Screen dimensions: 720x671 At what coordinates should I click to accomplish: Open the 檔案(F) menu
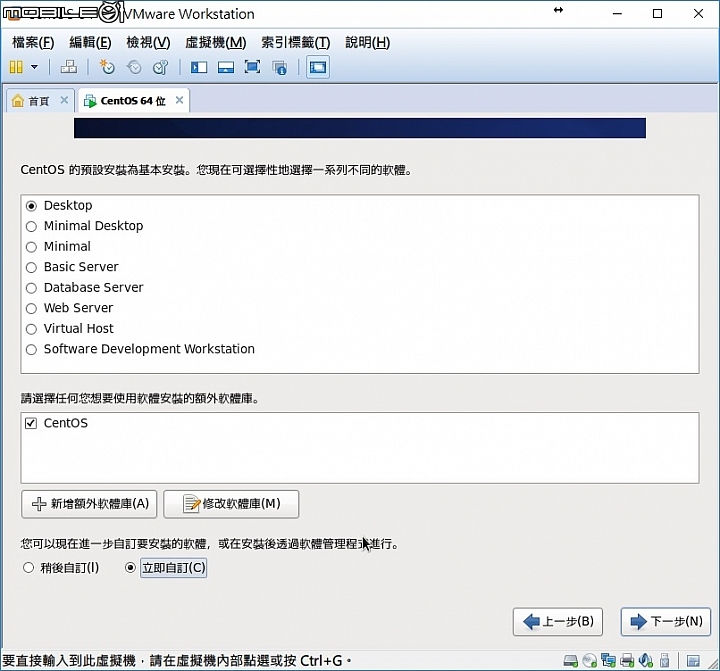33,43
